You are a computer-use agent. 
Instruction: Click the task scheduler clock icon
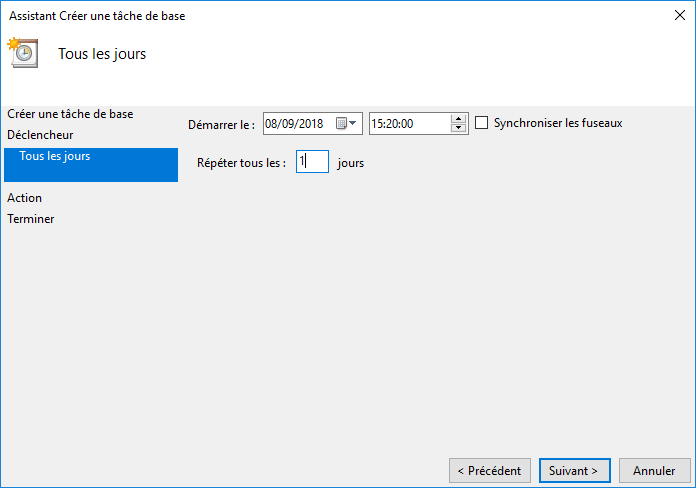(23, 53)
